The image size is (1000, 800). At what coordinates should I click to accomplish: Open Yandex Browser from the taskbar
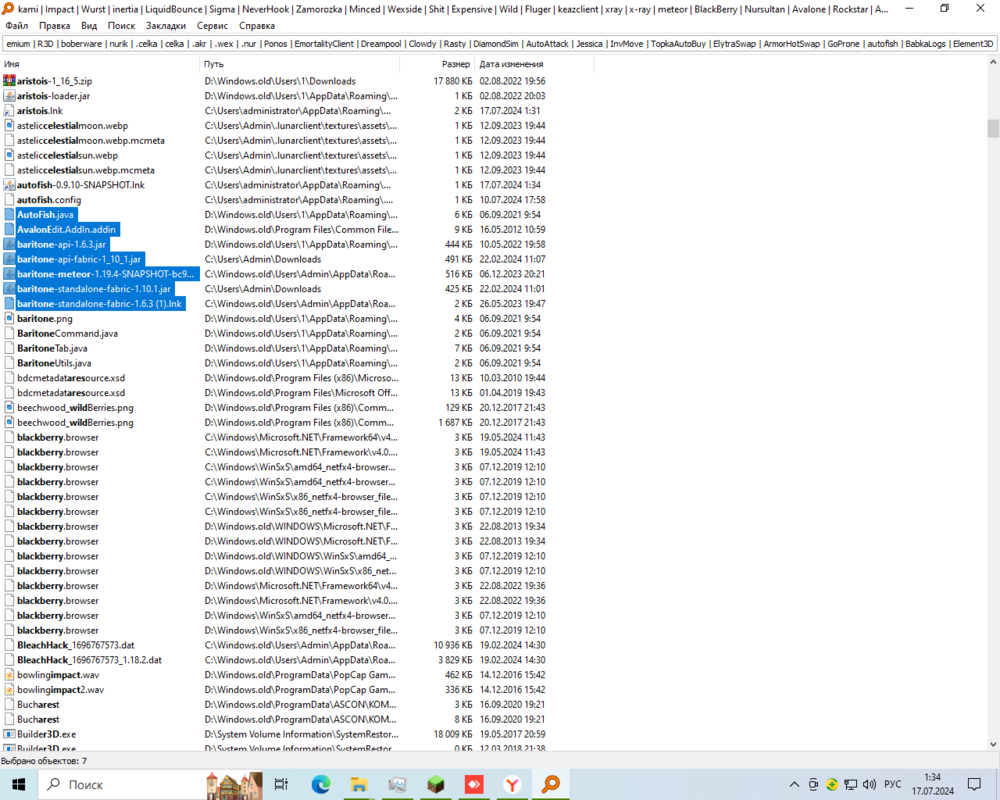[x=512, y=784]
